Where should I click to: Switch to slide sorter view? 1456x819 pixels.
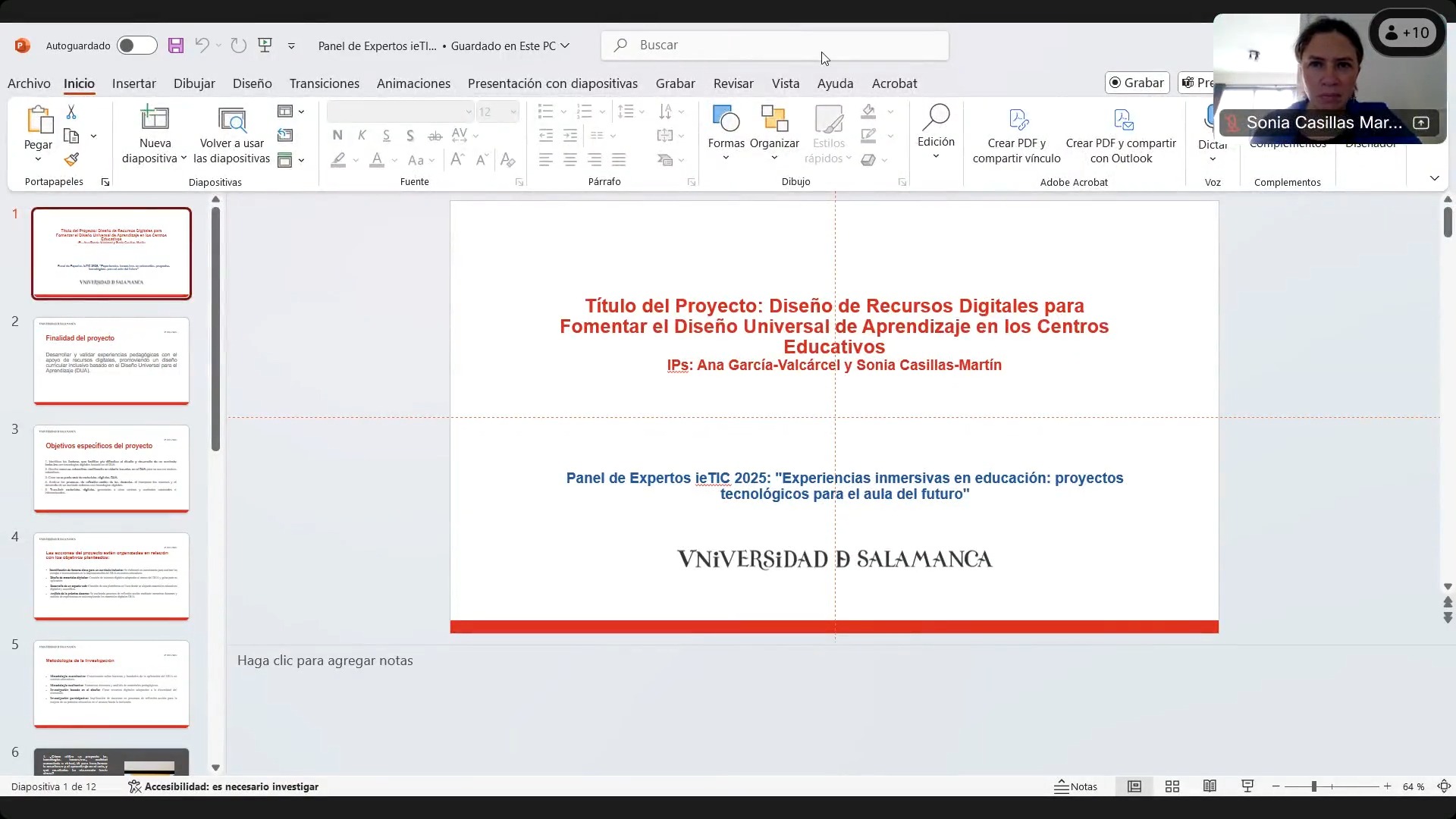[x=1172, y=786]
